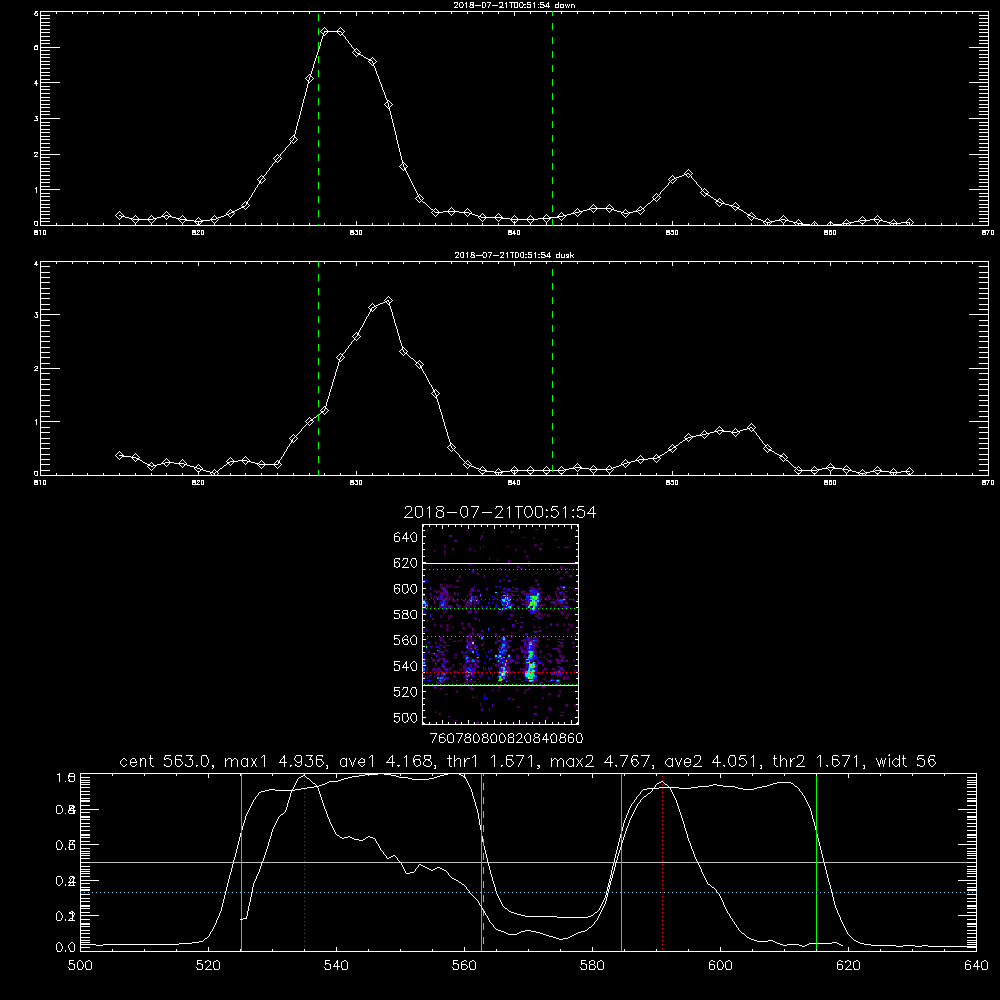
Task: Click the dotted horizontal threshold line in bottom plot
Action: point(528,892)
